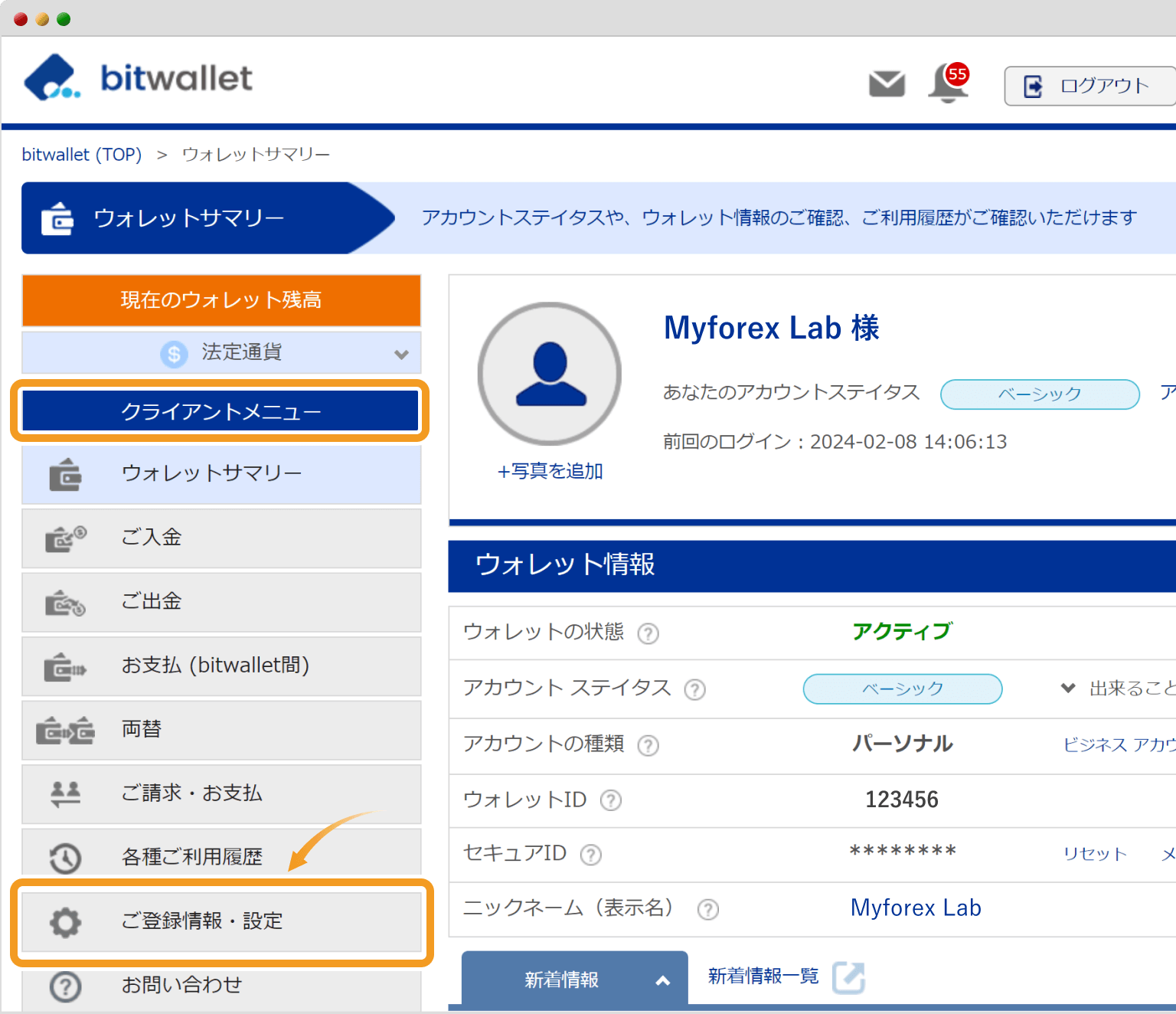This screenshot has height=1014, width=1176.
Task: Click help icon next to ウォレットの状態
Action: [x=648, y=633]
